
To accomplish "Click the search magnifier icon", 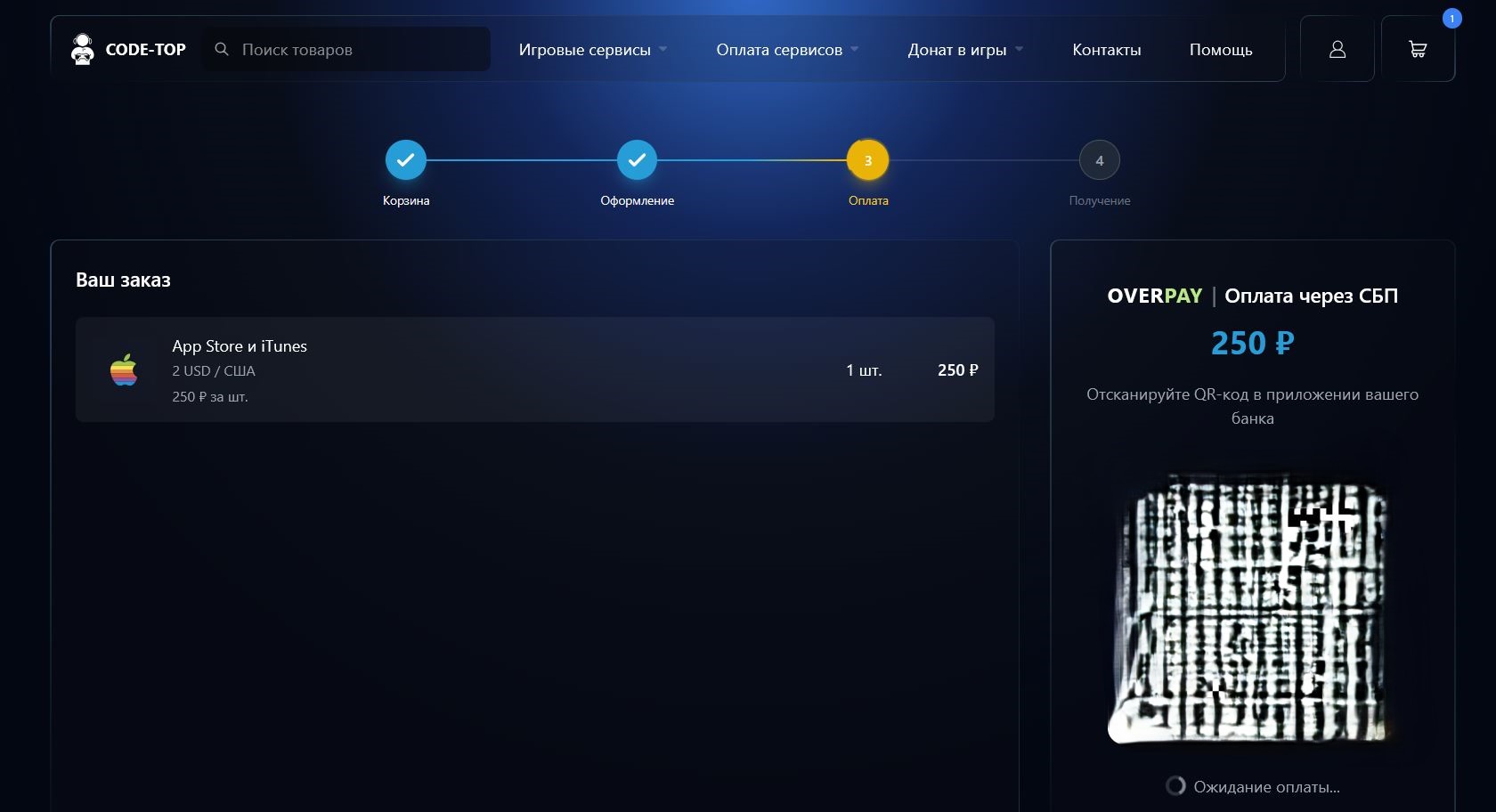I will coord(222,49).
